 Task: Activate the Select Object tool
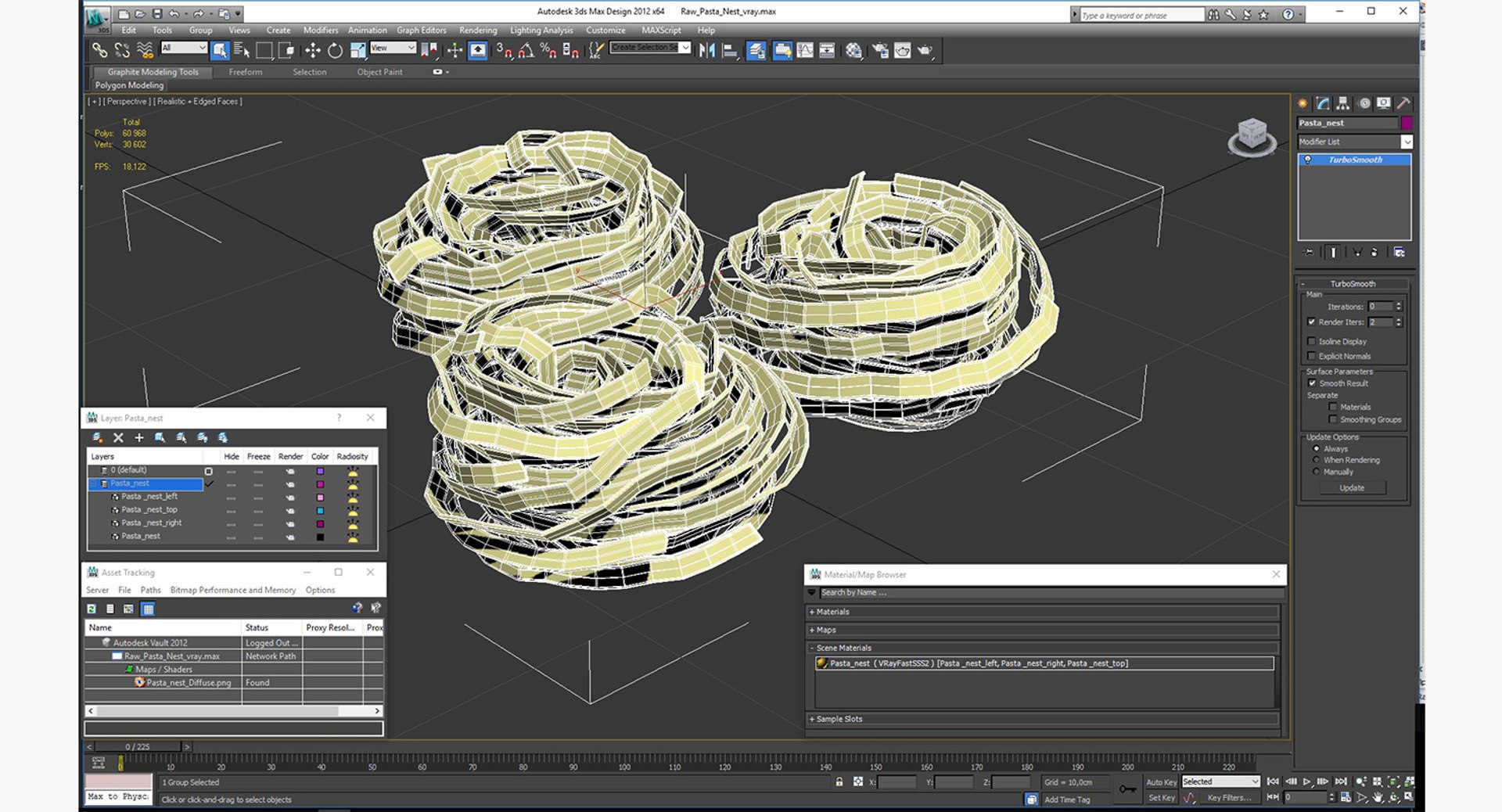(x=220, y=51)
